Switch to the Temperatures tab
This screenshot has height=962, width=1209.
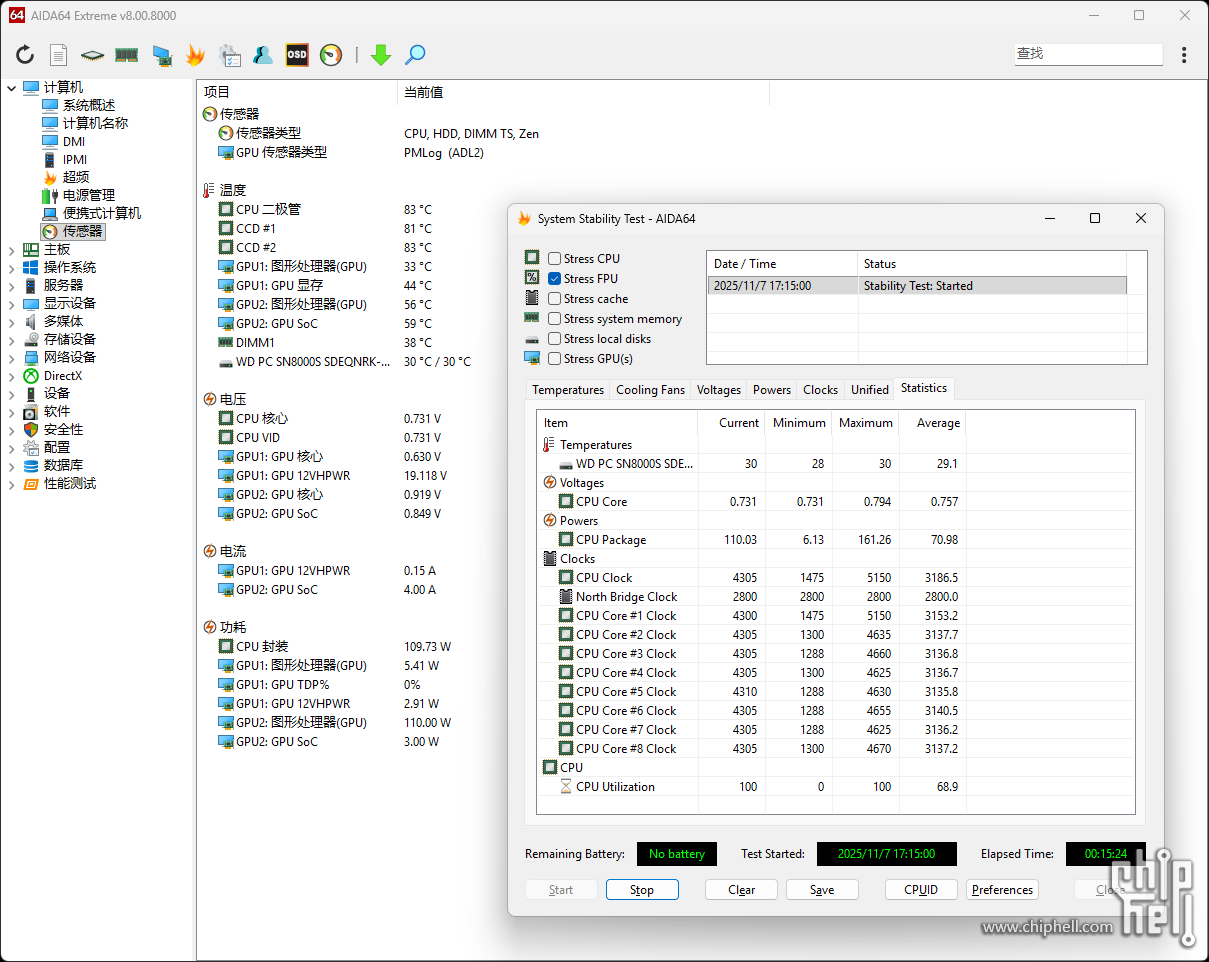[567, 390]
